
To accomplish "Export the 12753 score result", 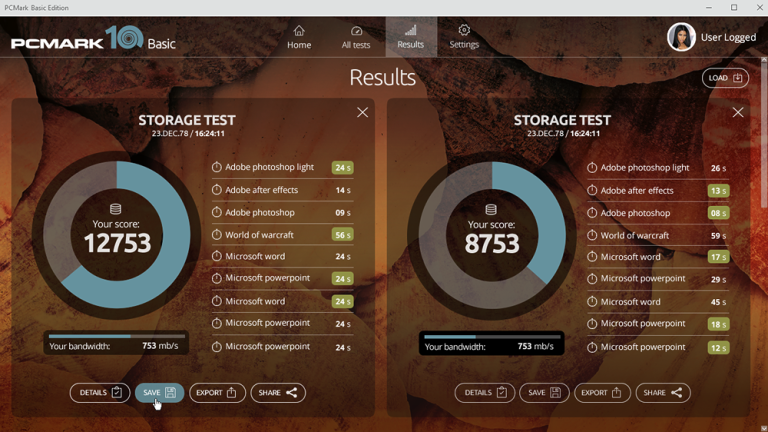I will point(217,393).
